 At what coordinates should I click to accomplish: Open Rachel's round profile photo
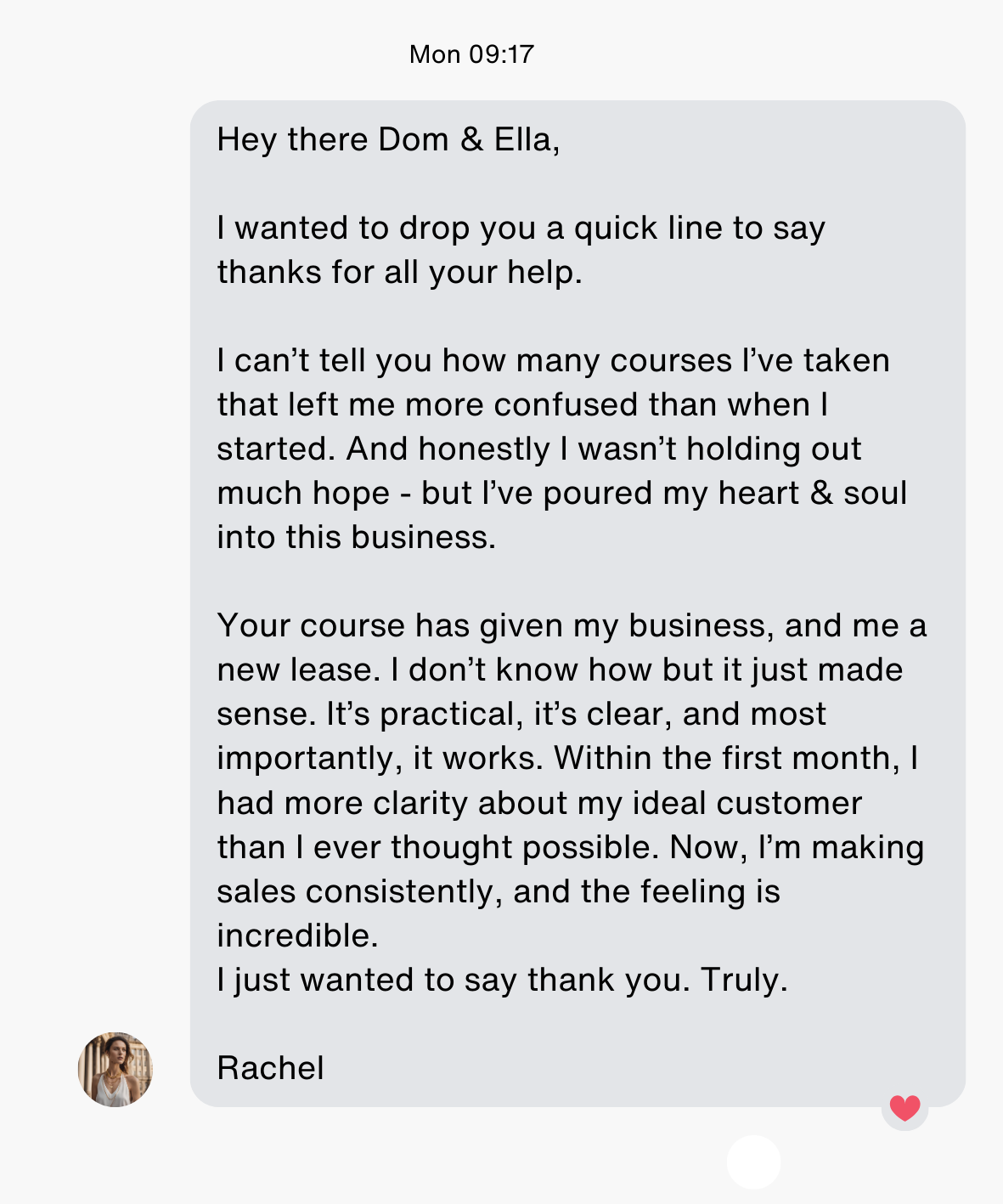coord(116,1069)
